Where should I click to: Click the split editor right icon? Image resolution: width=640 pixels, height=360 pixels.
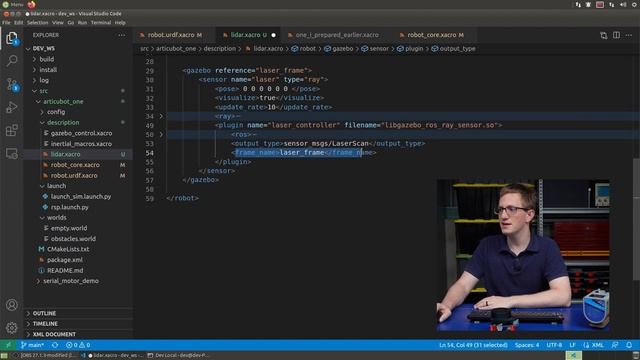coord(616,36)
